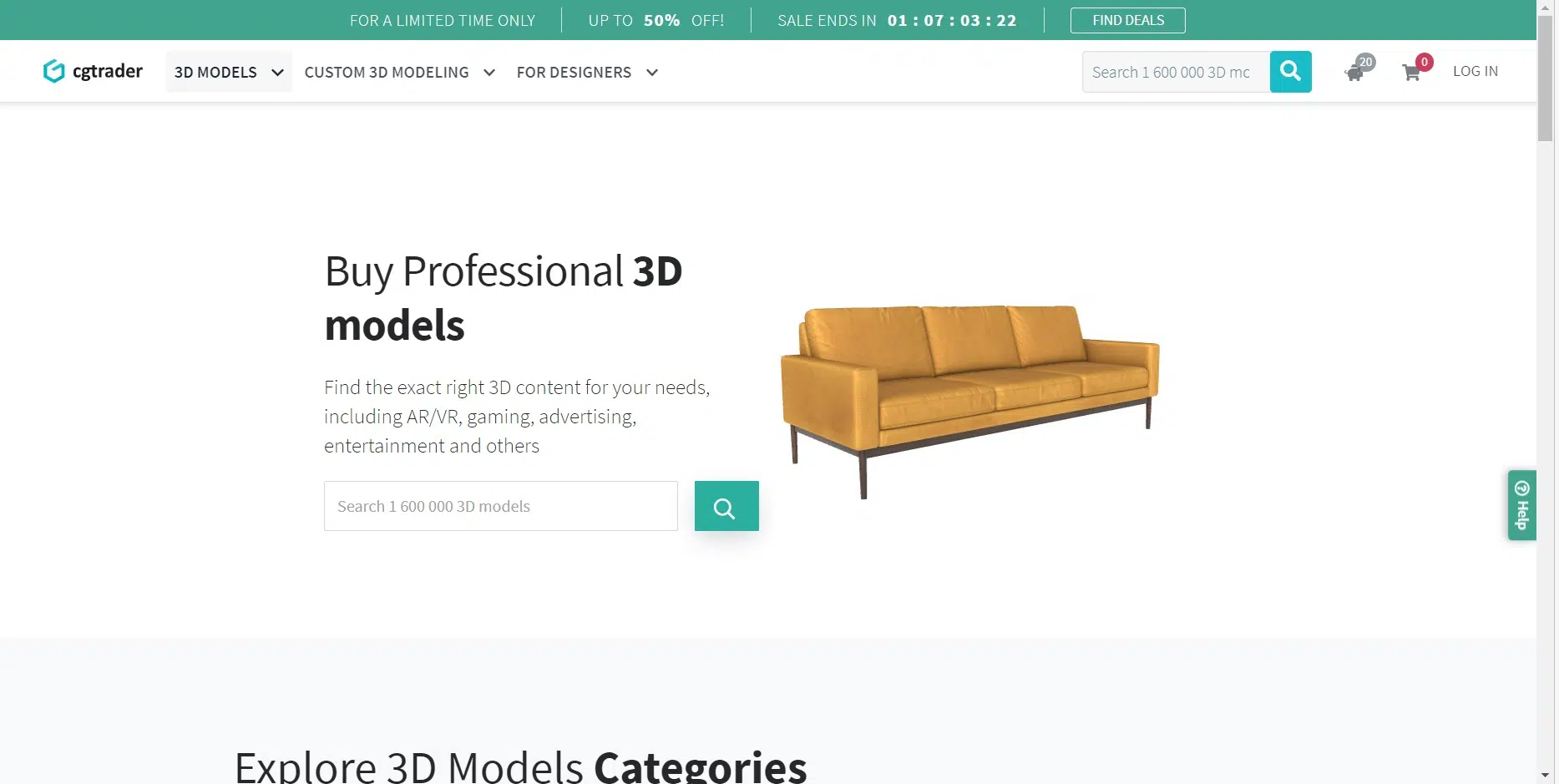Select the CUSTOM 3D MODELING menu item
This screenshot has width=1559, height=784.
[x=387, y=73]
